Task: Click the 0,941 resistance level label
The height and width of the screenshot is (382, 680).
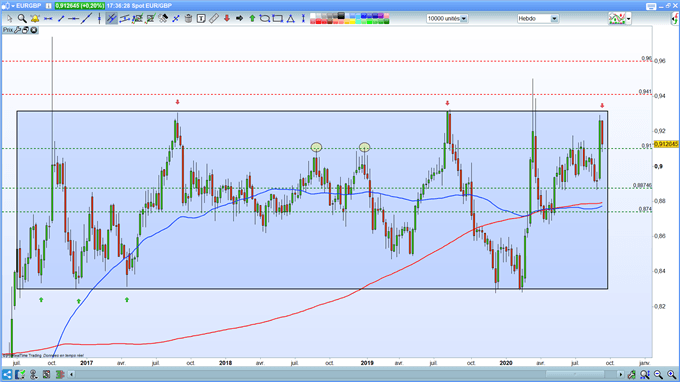Action: (645, 91)
